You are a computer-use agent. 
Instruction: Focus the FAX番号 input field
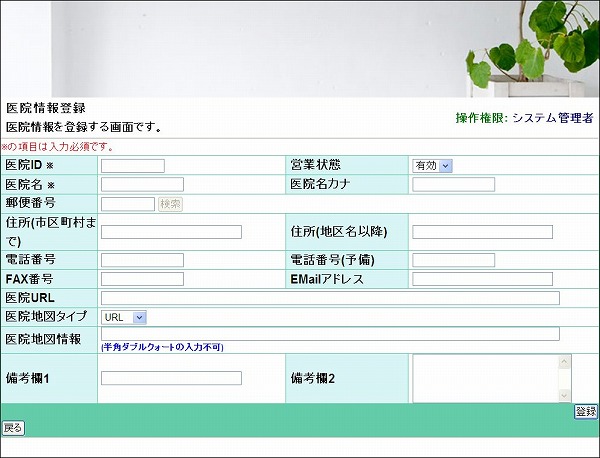142,279
